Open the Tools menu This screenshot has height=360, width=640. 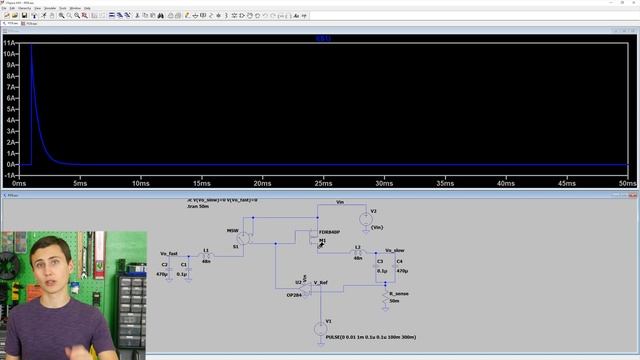[x=63, y=8]
